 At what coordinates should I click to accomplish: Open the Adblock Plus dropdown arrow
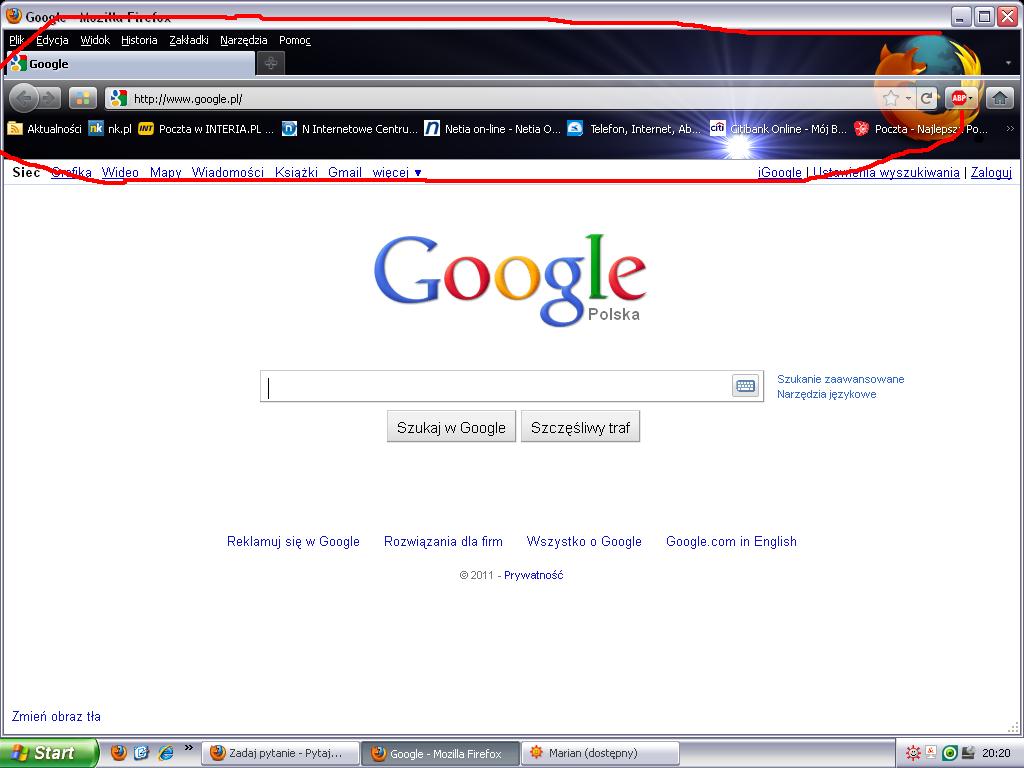[x=971, y=99]
